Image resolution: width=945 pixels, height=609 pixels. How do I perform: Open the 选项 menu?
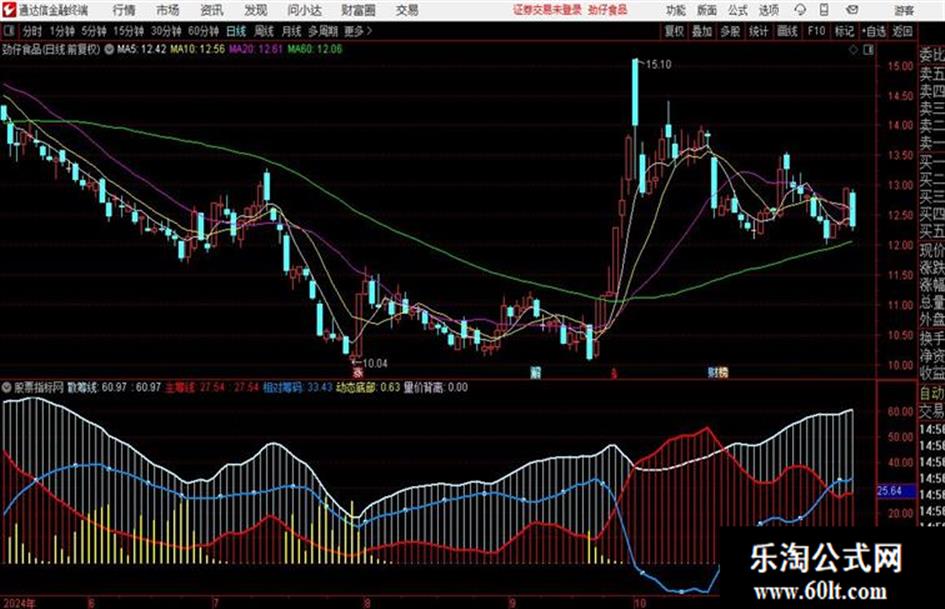tap(768, 10)
